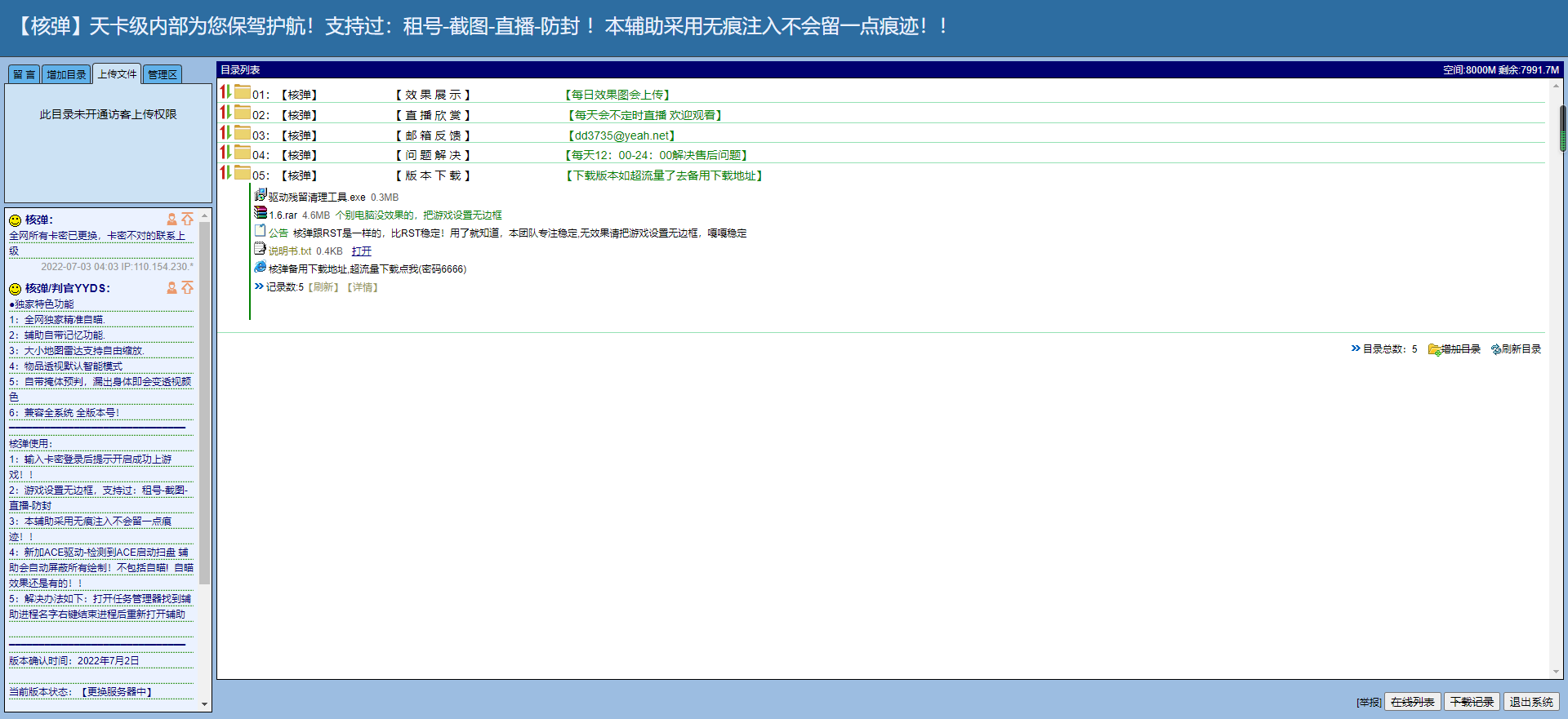The height and width of the screenshot is (719, 1568).
Task: Click the folder icon of directory 01
Action: tap(243, 92)
